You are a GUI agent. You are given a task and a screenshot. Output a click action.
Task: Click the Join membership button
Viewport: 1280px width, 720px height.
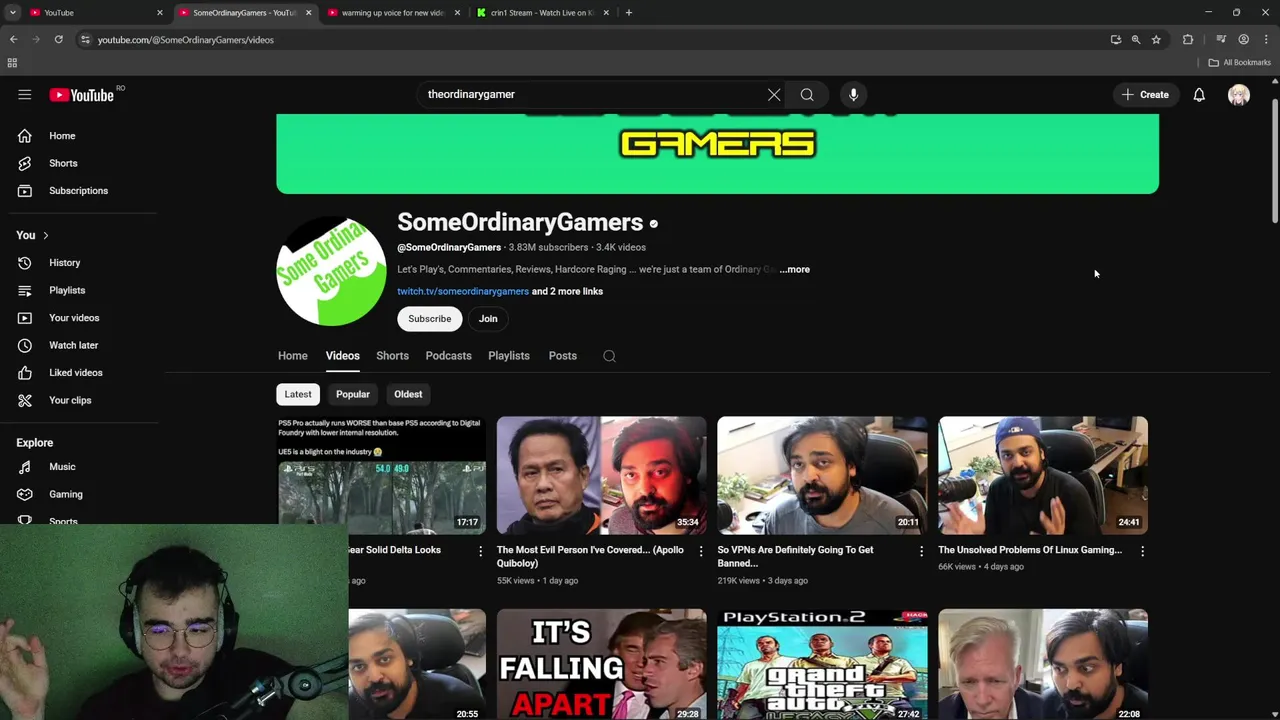click(x=488, y=319)
